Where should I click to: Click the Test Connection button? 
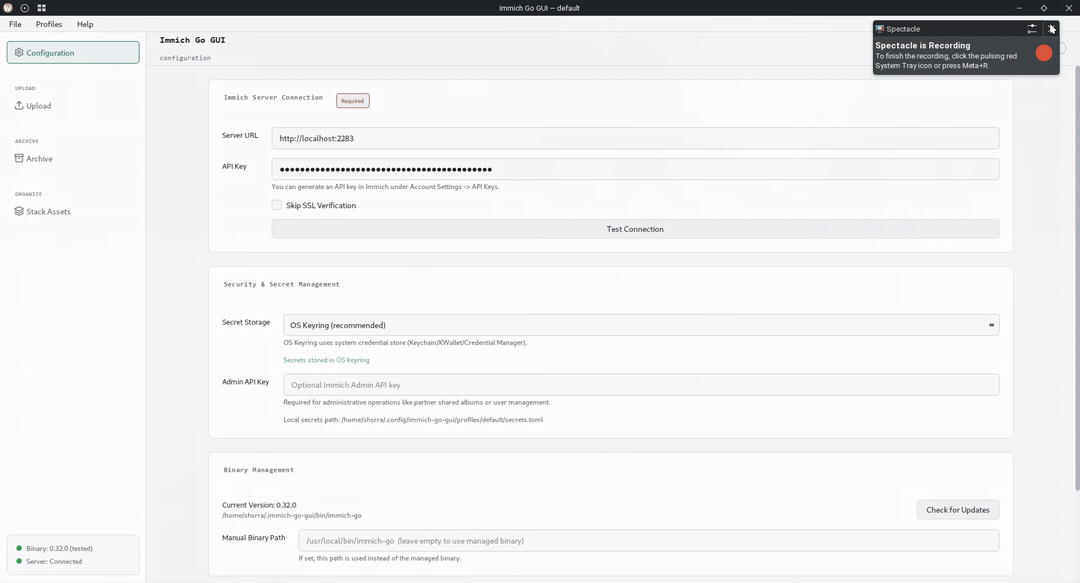pyautogui.click(x=635, y=229)
